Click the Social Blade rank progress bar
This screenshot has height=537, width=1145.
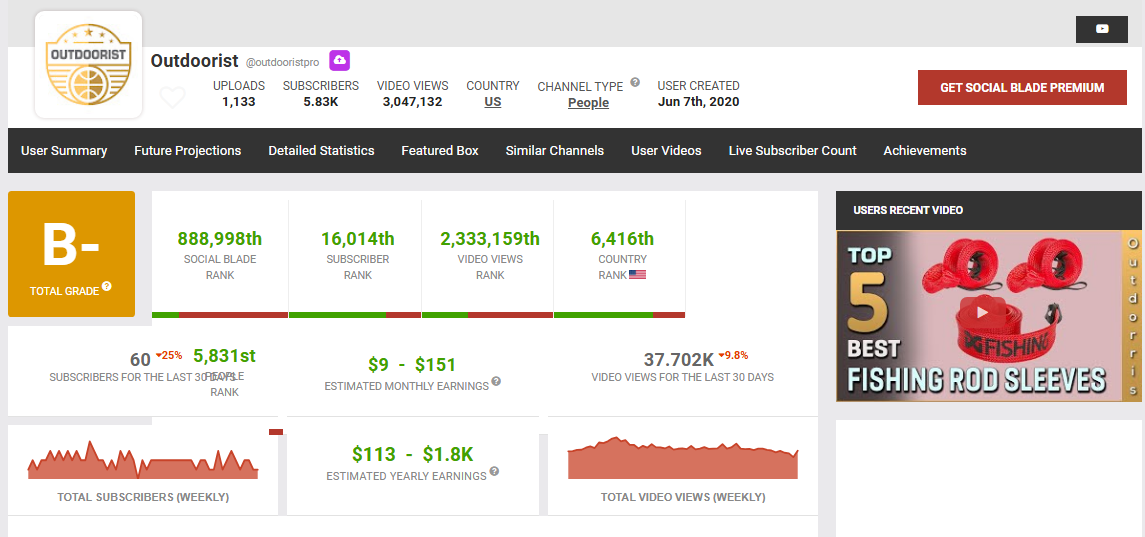click(x=220, y=315)
